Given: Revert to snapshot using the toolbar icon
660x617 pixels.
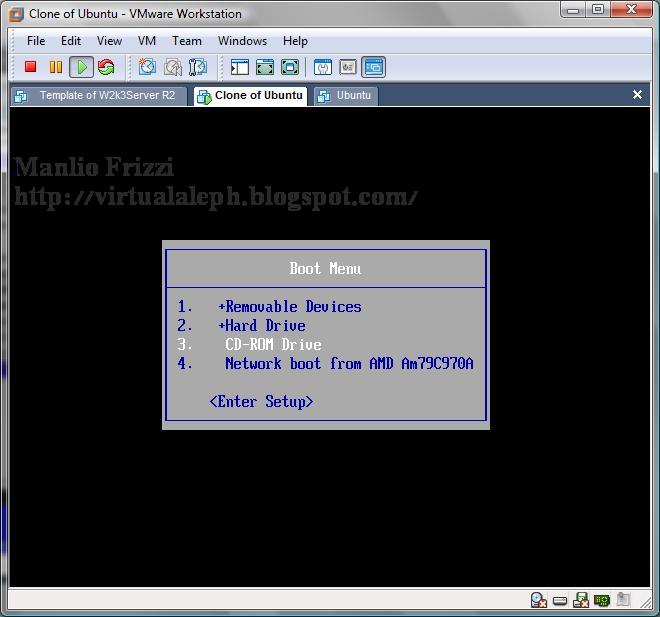Looking at the screenshot, I should (173, 67).
